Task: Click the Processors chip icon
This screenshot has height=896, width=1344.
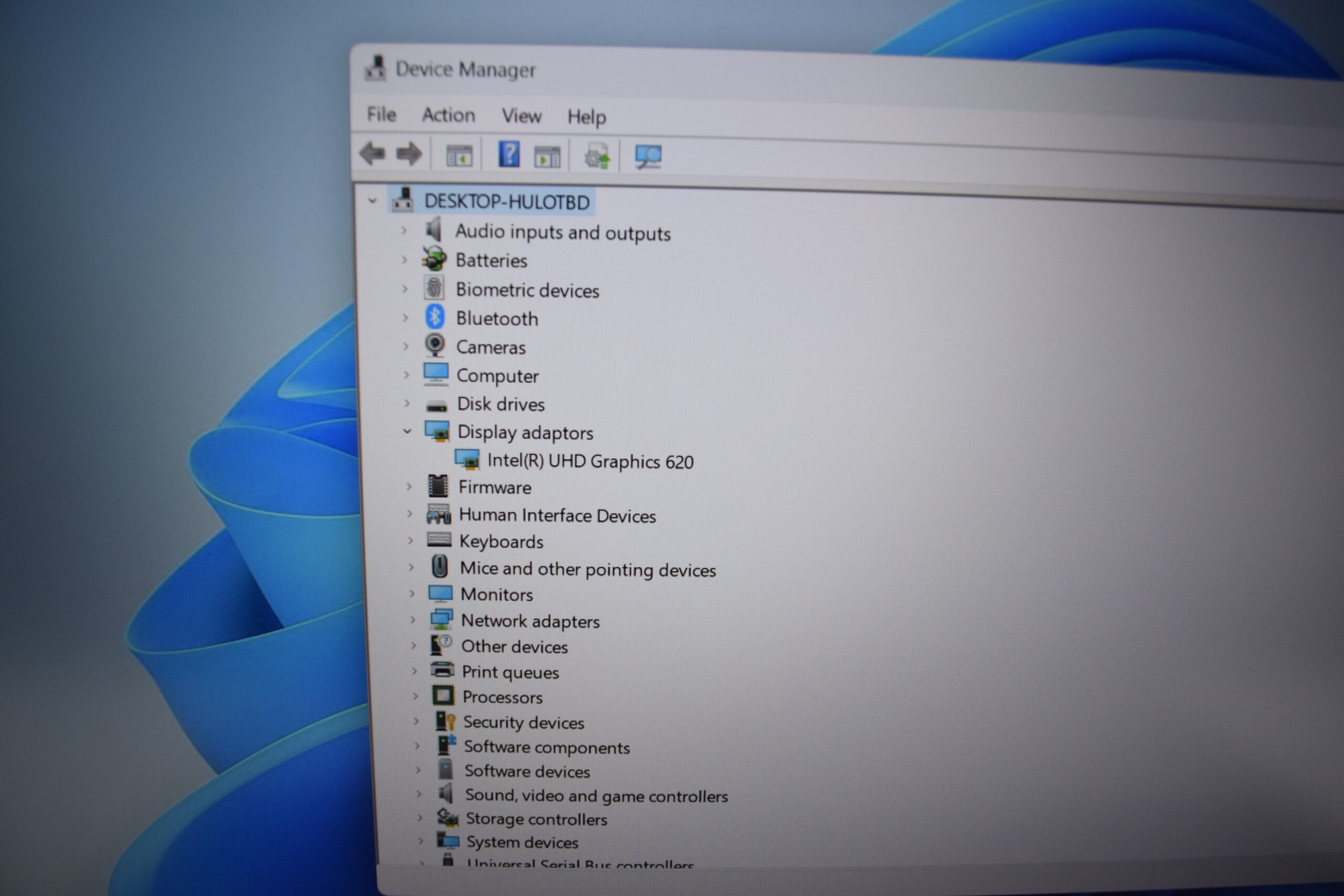Action: tap(444, 695)
